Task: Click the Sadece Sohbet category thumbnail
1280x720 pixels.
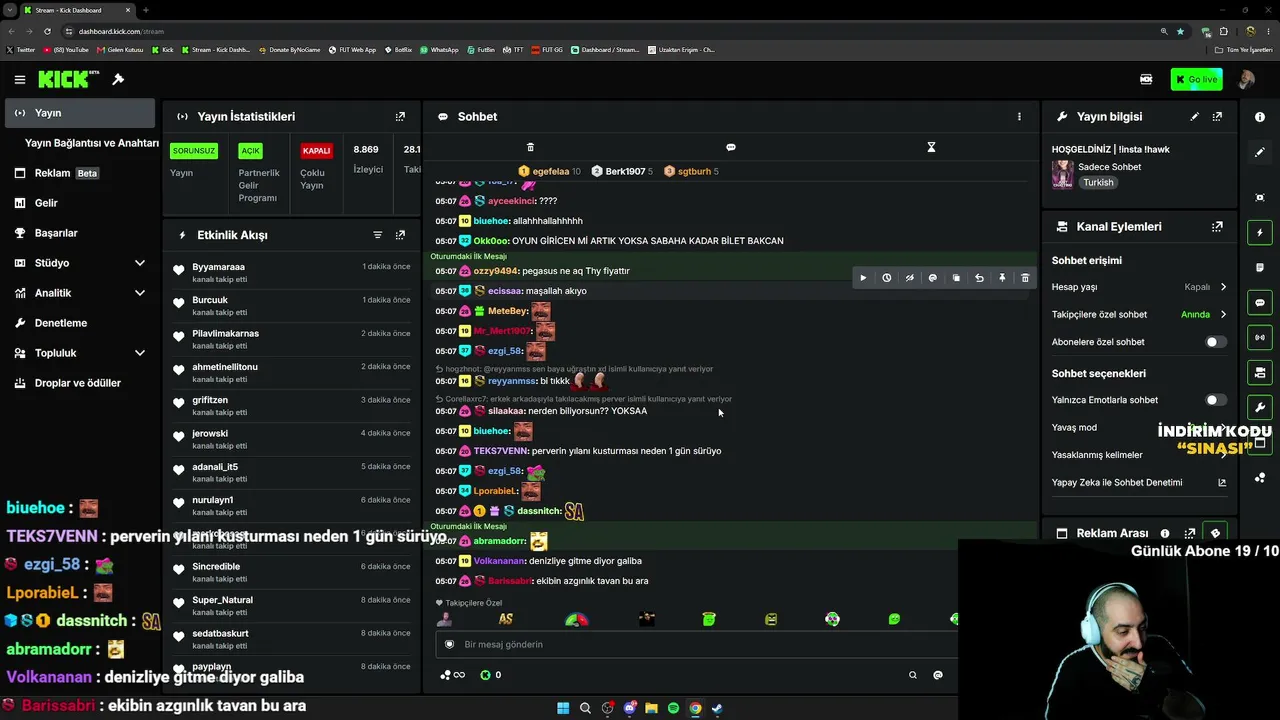Action: (x=1062, y=174)
